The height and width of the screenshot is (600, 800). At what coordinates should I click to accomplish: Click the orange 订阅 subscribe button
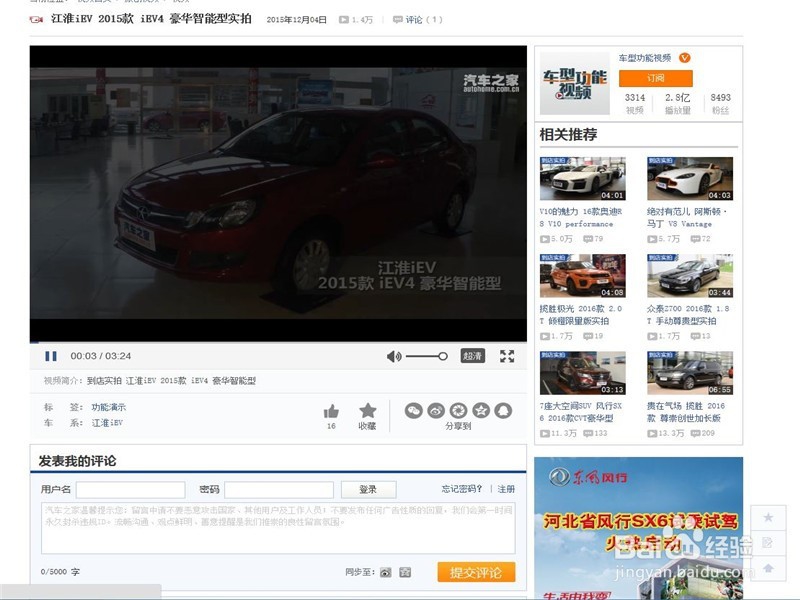point(656,78)
